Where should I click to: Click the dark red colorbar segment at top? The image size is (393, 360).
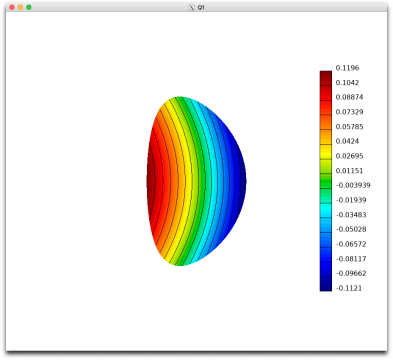pos(326,78)
